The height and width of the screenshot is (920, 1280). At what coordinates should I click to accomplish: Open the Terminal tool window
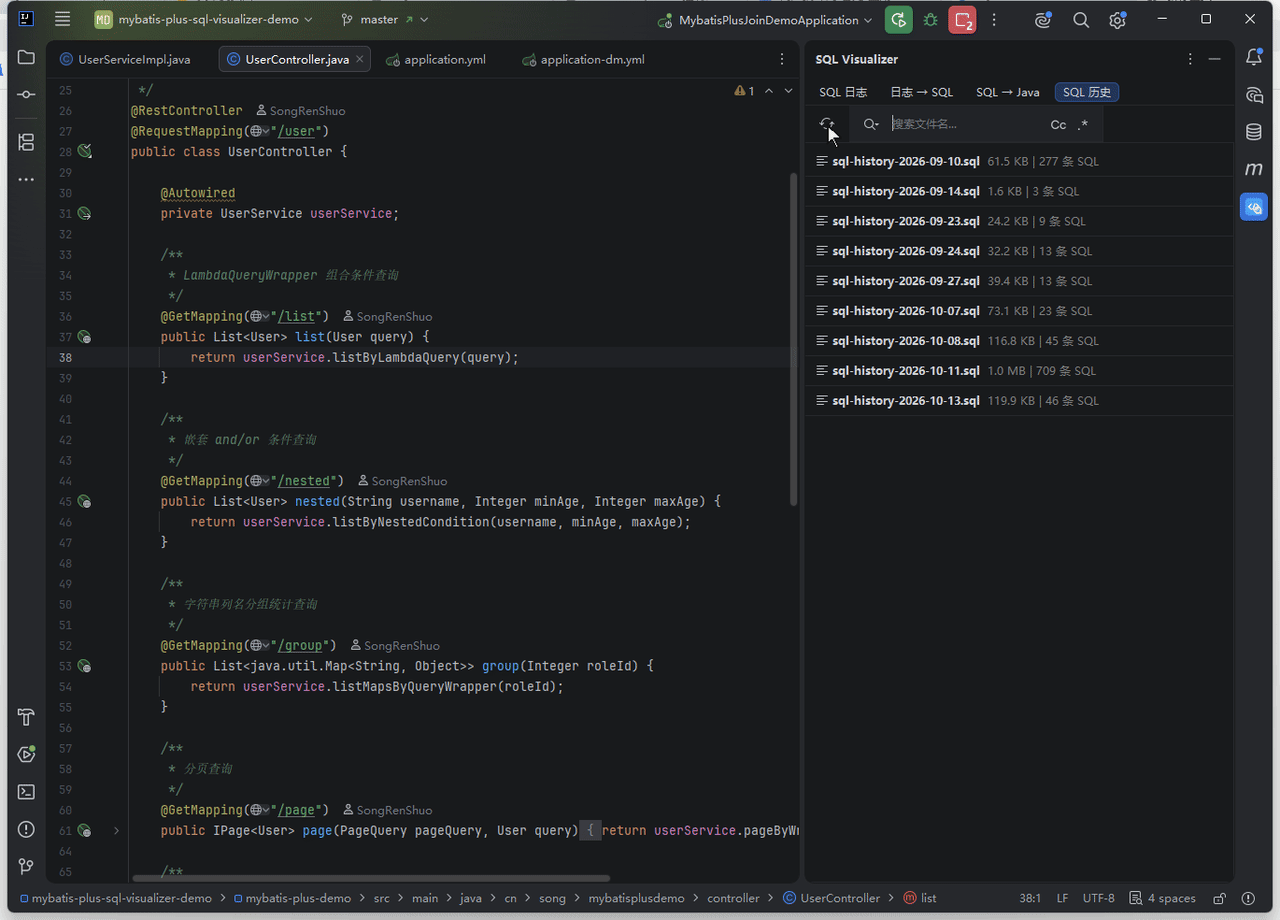tap(26, 792)
